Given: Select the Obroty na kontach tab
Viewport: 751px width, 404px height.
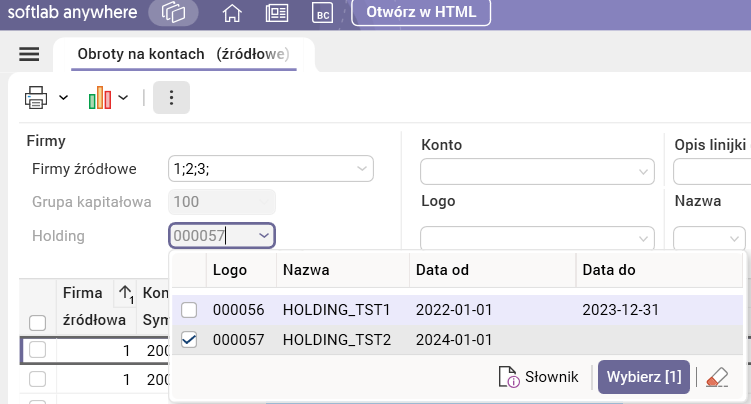Looking at the screenshot, I should pos(183,53).
